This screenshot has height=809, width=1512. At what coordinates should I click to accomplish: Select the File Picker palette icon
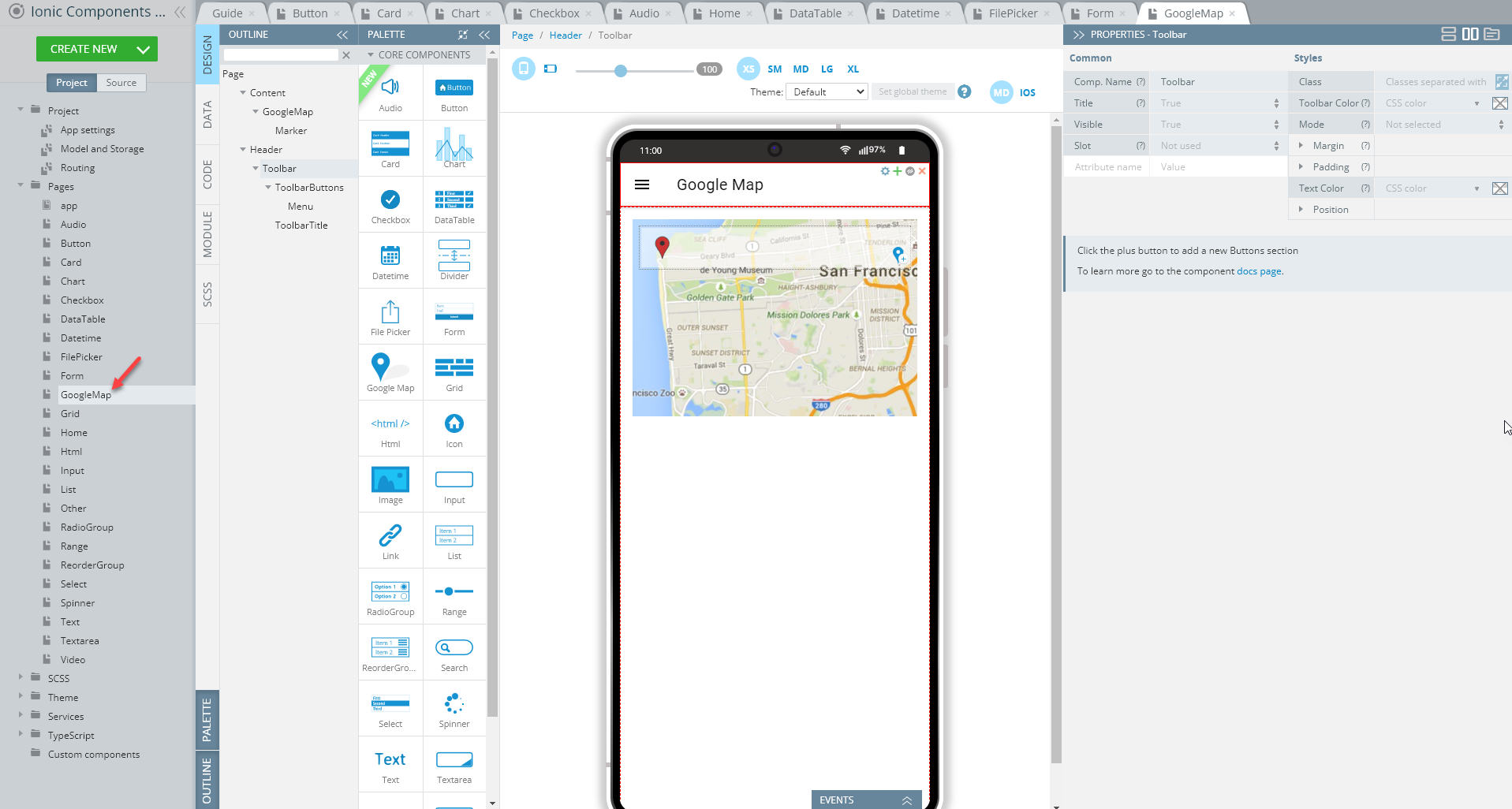390,317
